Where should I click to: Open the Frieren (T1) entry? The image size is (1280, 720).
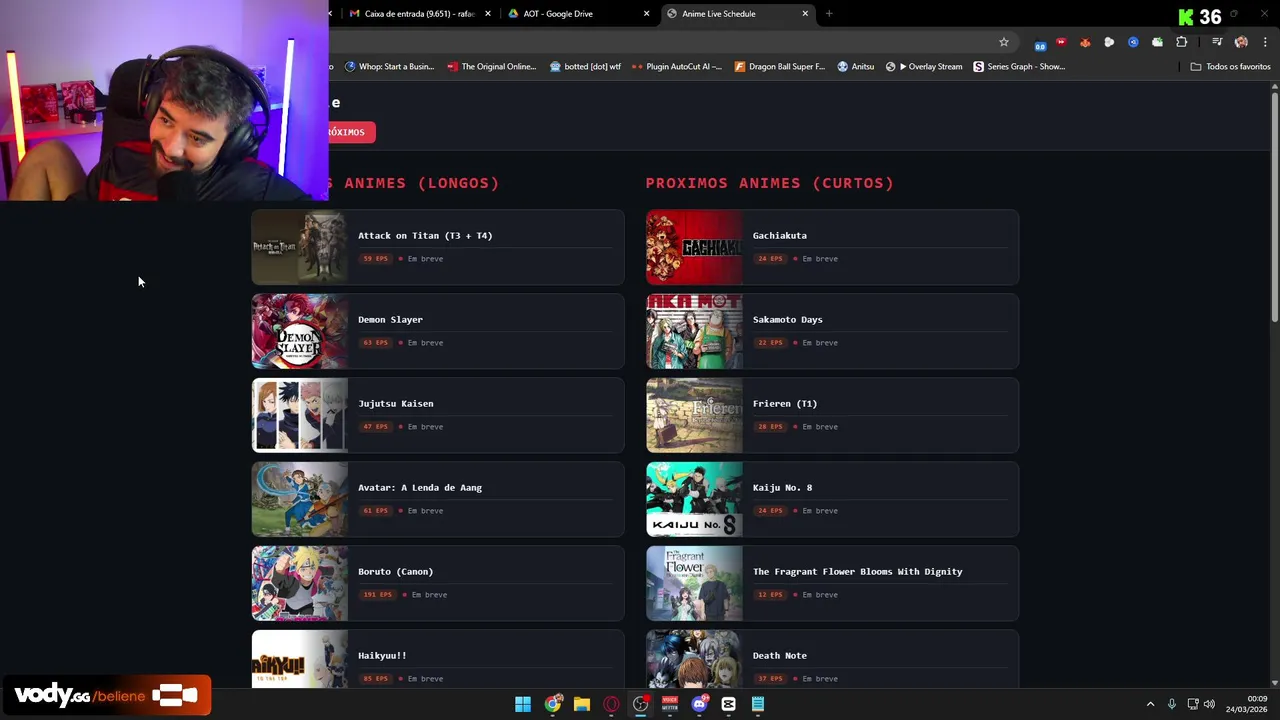[832, 416]
